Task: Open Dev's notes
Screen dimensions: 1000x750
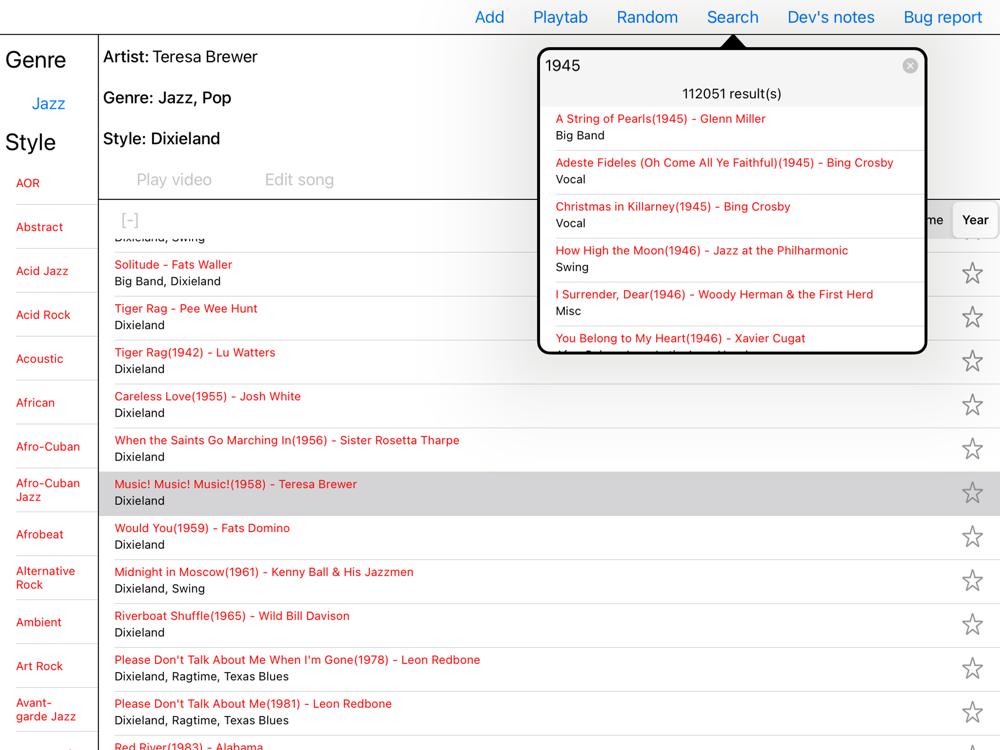Action: 830,17
